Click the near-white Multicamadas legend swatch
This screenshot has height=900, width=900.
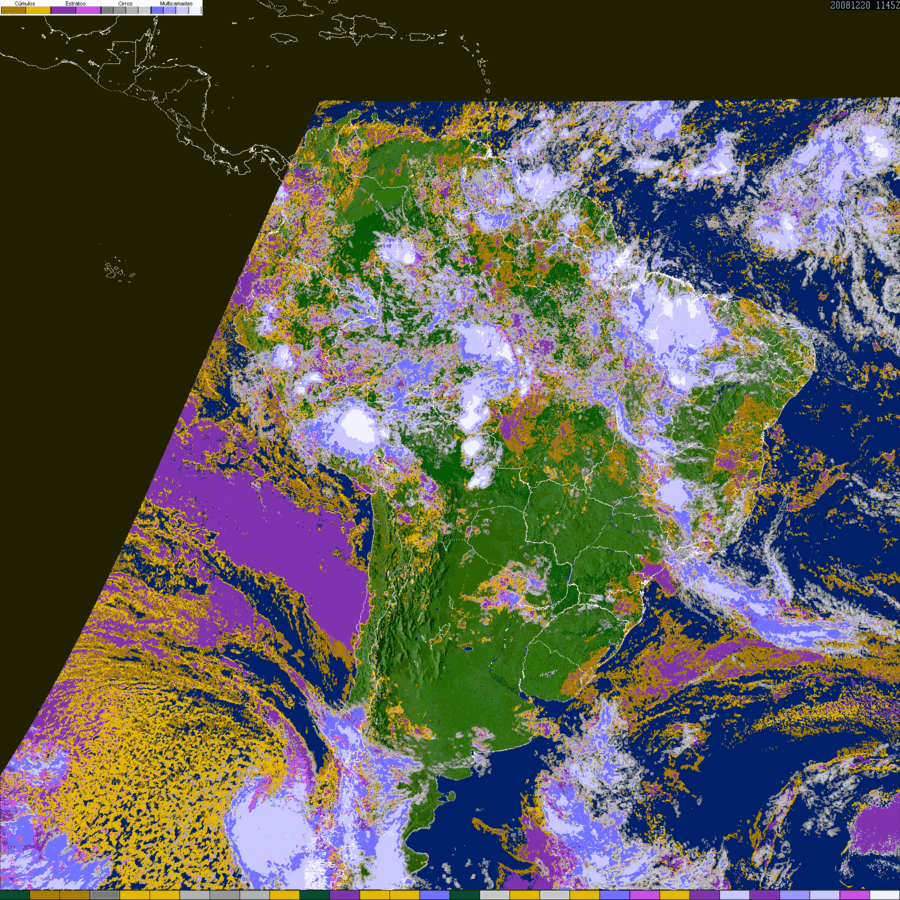pyautogui.click(x=194, y=10)
